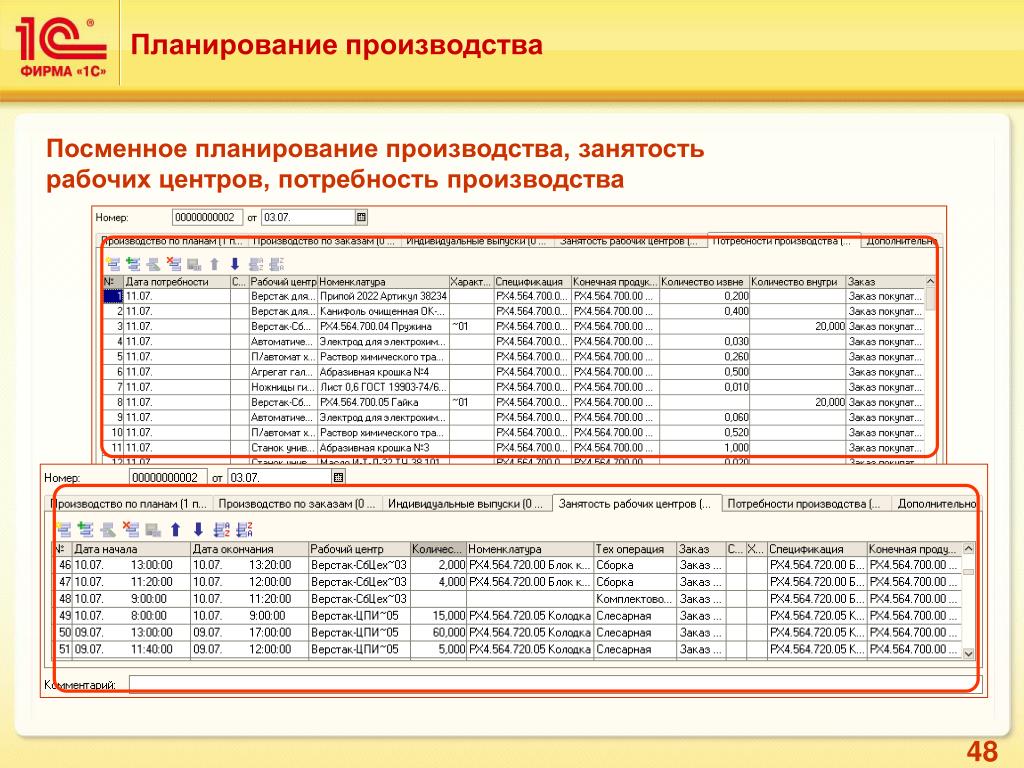Screen dimensions: 1024x768
Task: Click the Номер field in the lower form
Action: (x=168, y=477)
